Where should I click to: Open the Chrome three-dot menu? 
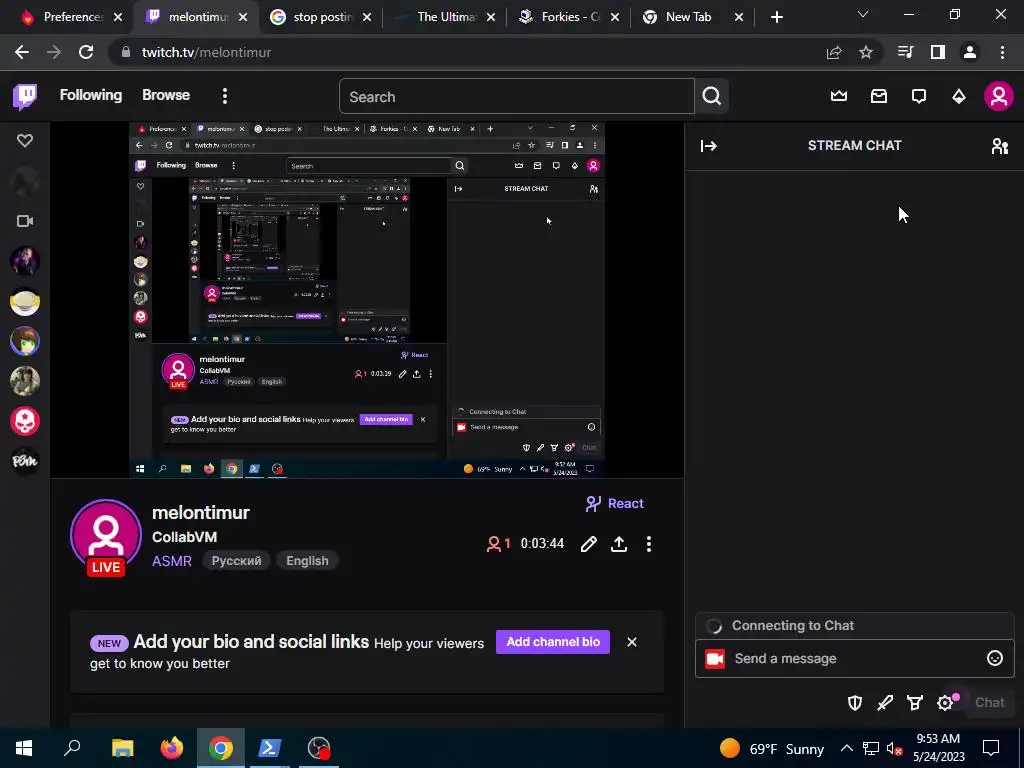(x=1002, y=52)
